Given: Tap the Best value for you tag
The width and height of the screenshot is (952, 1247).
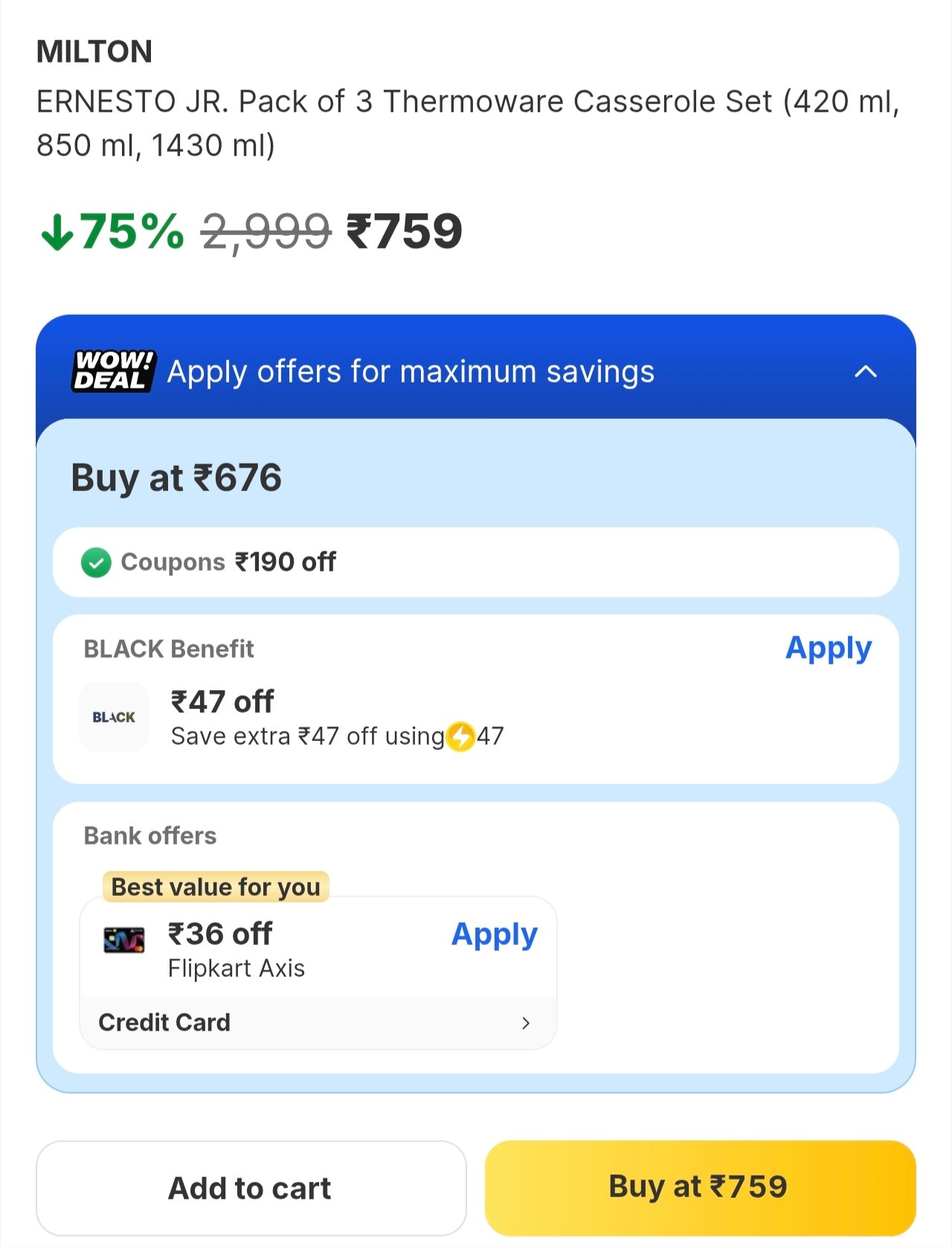Looking at the screenshot, I should tap(216, 887).
